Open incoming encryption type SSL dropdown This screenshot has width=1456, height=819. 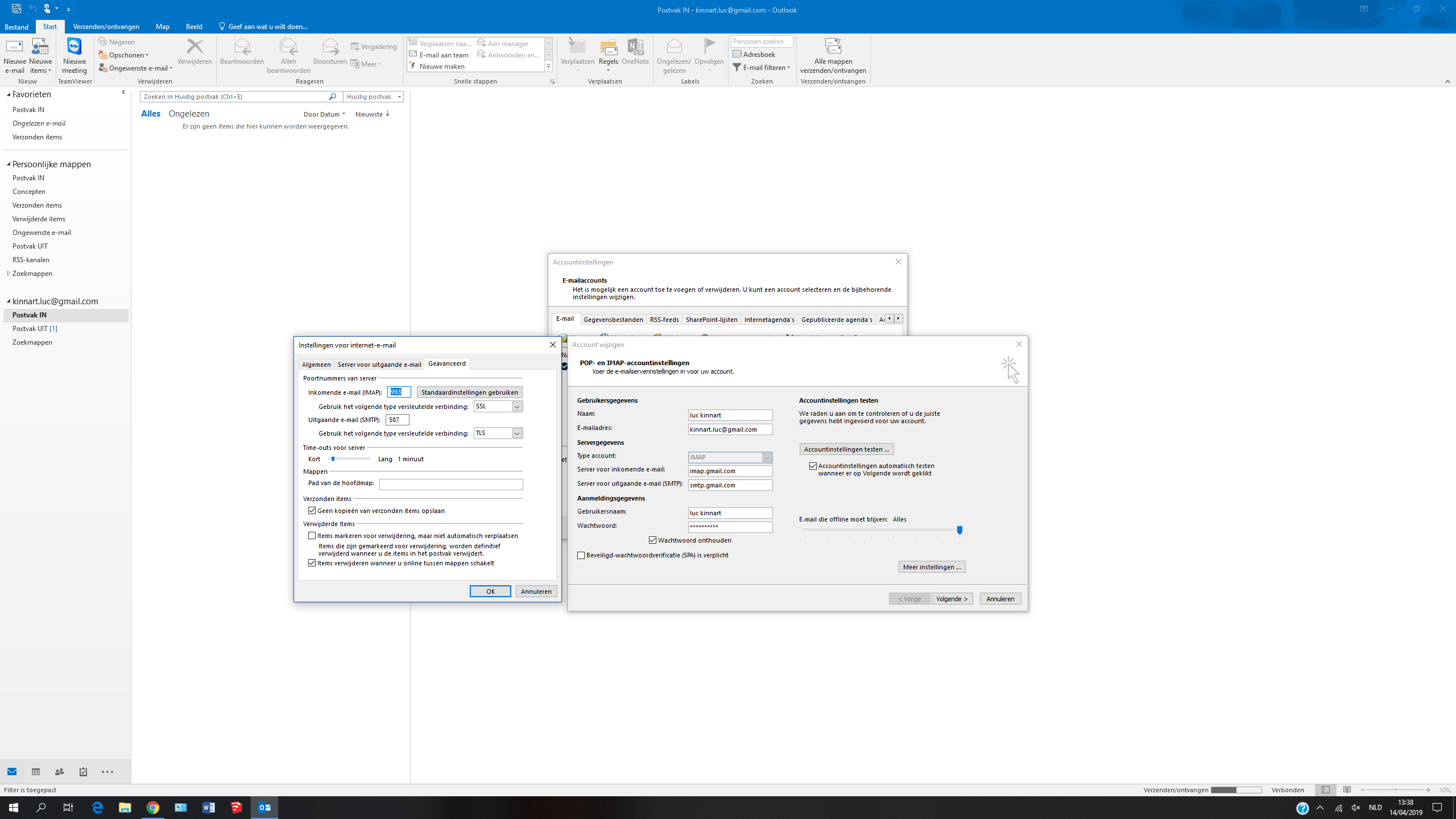pyautogui.click(x=516, y=407)
